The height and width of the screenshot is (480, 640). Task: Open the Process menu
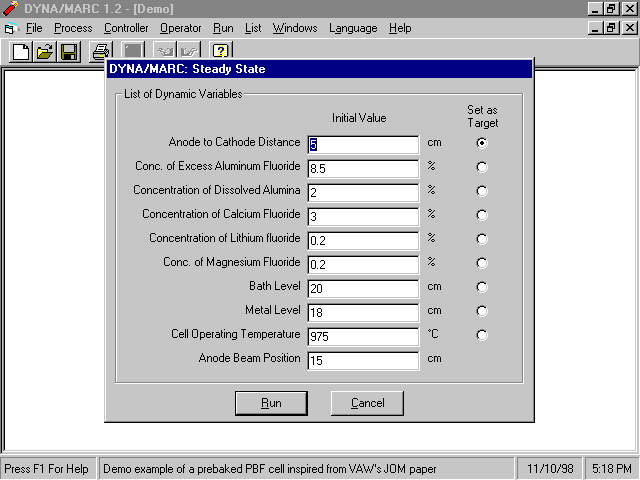[73, 28]
